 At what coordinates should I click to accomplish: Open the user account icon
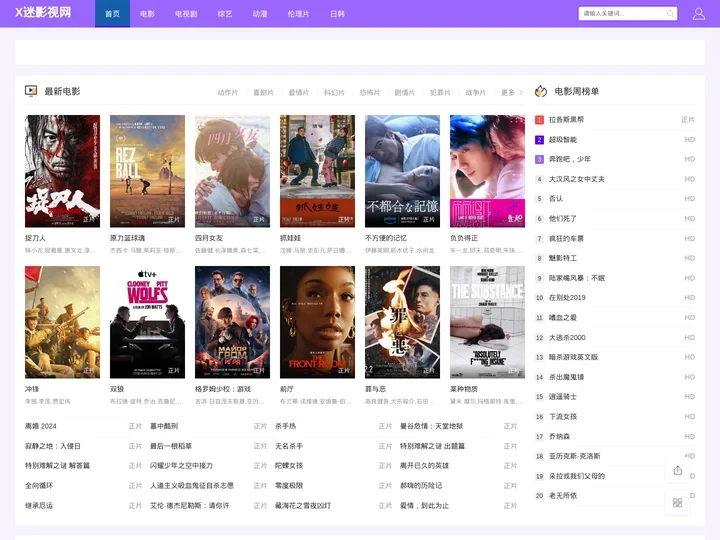click(698, 14)
